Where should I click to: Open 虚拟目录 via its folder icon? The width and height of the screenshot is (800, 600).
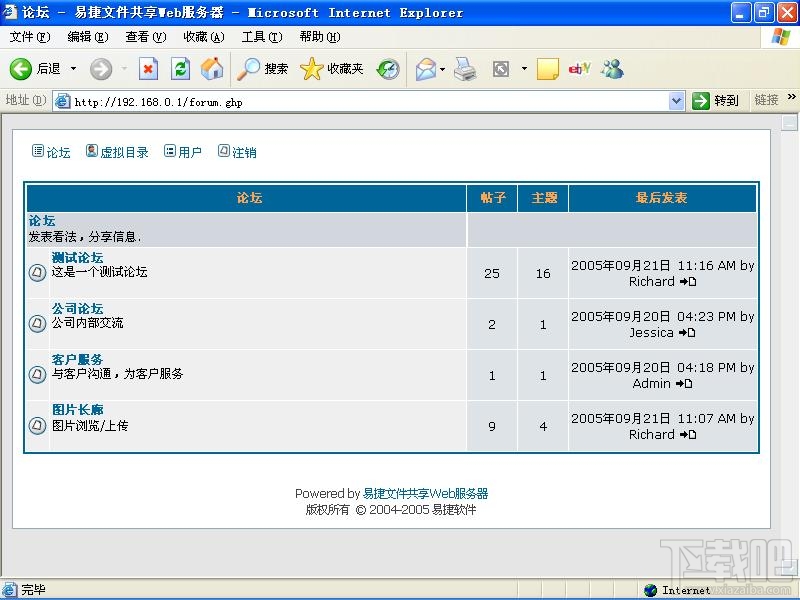pos(92,152)
